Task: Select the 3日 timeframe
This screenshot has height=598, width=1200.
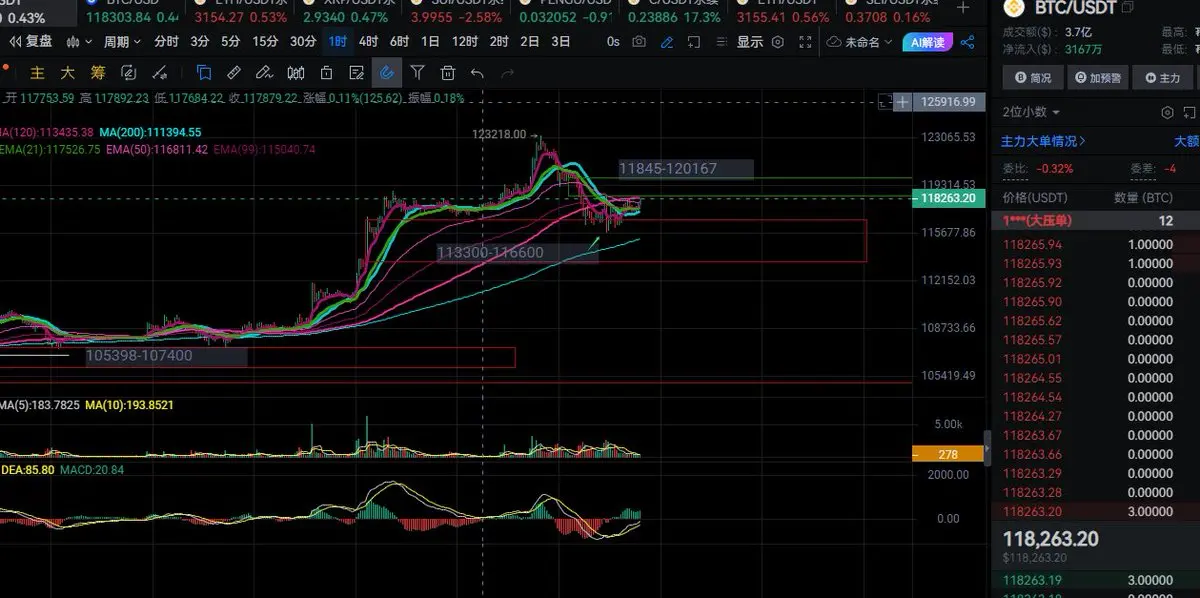Action: click(561, 42)
